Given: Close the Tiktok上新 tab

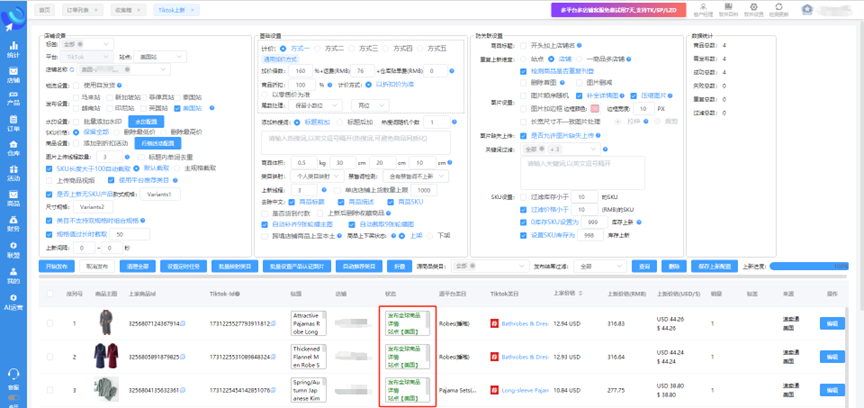Looking at the screenshot, I should pos(191,10).
